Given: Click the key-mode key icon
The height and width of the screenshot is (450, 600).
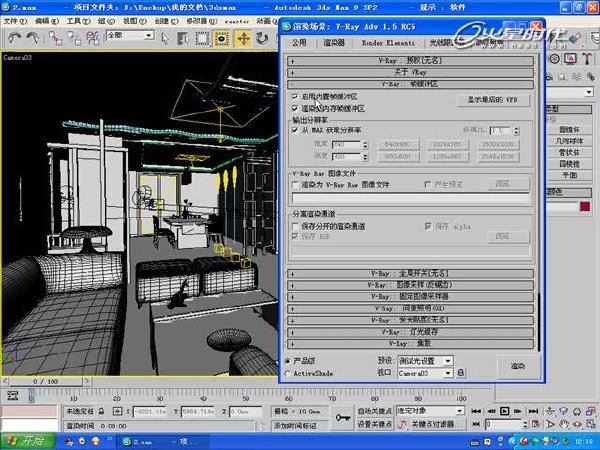Looking at the screenshot, I should click(x=342, y=417).
